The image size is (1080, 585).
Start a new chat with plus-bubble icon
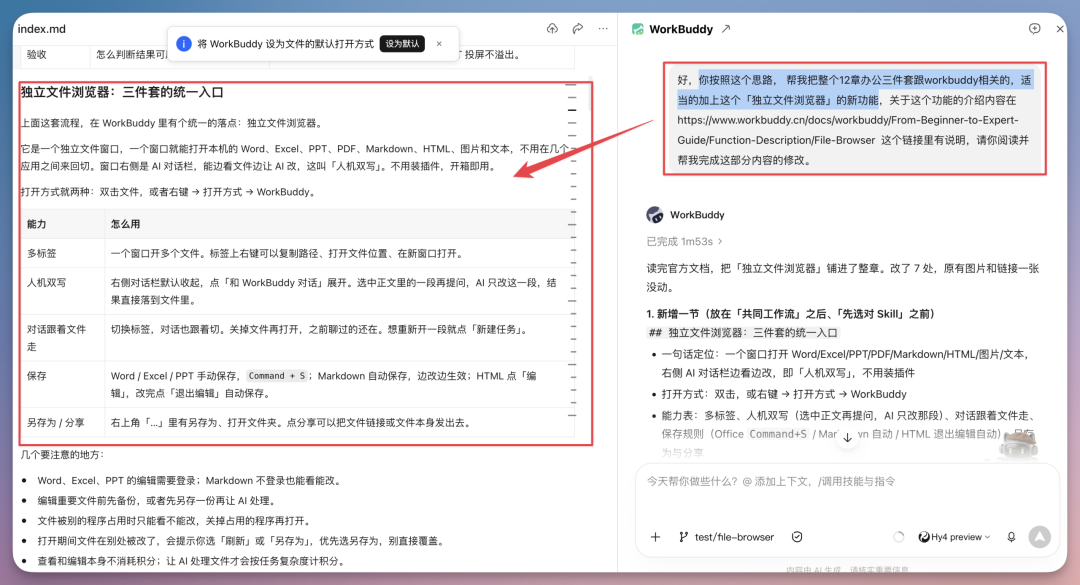(x=1035, y=29)
